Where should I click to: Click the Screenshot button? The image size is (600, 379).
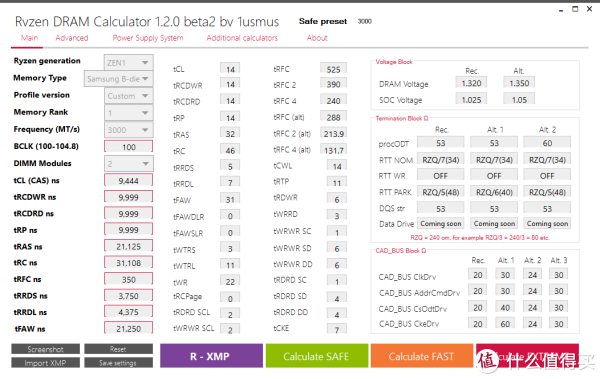coord(46,349)
